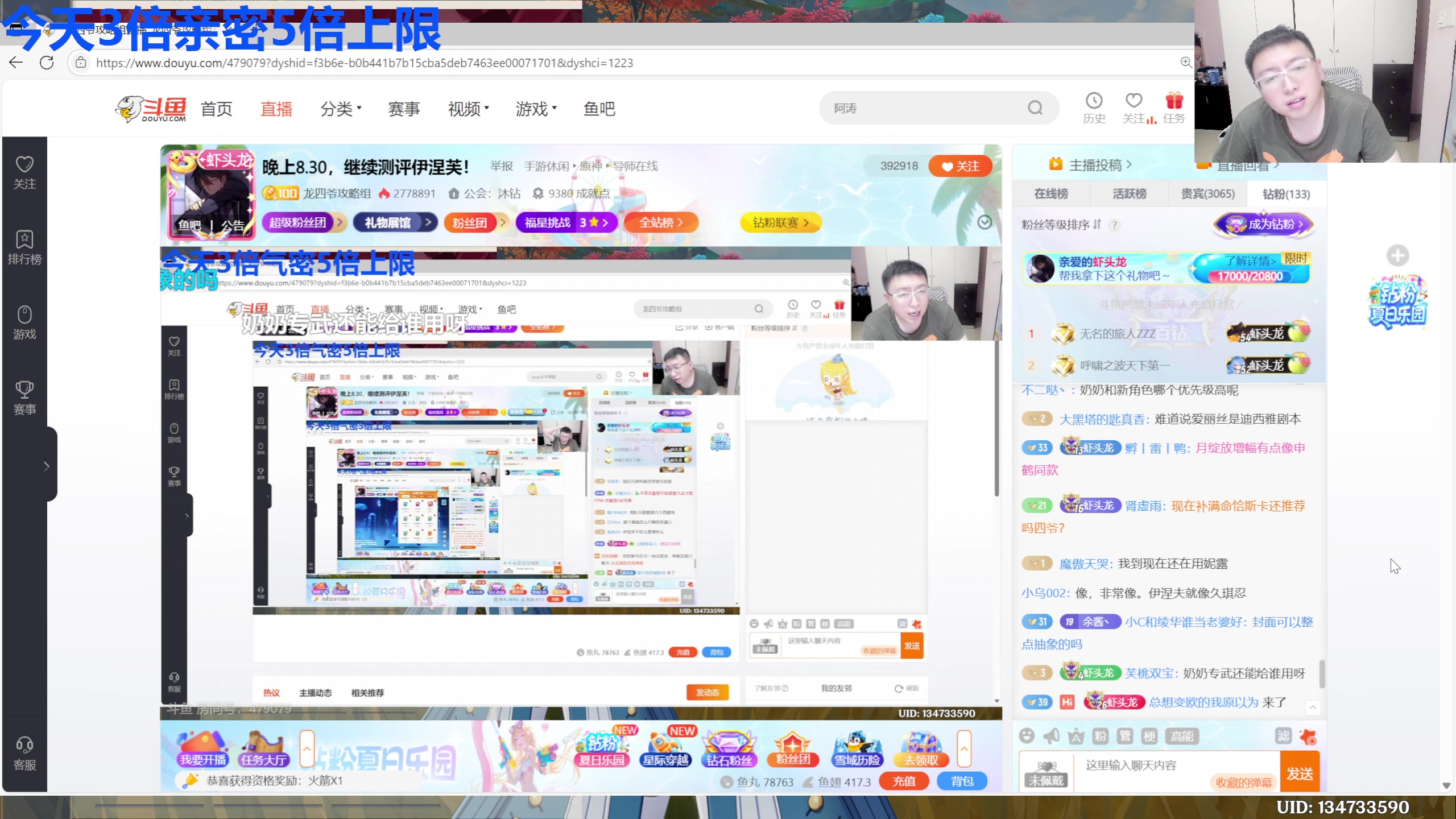1456x819 pixels.
Task: Expand the 游戏 dropdown in top nav
Action: (536, 109)
